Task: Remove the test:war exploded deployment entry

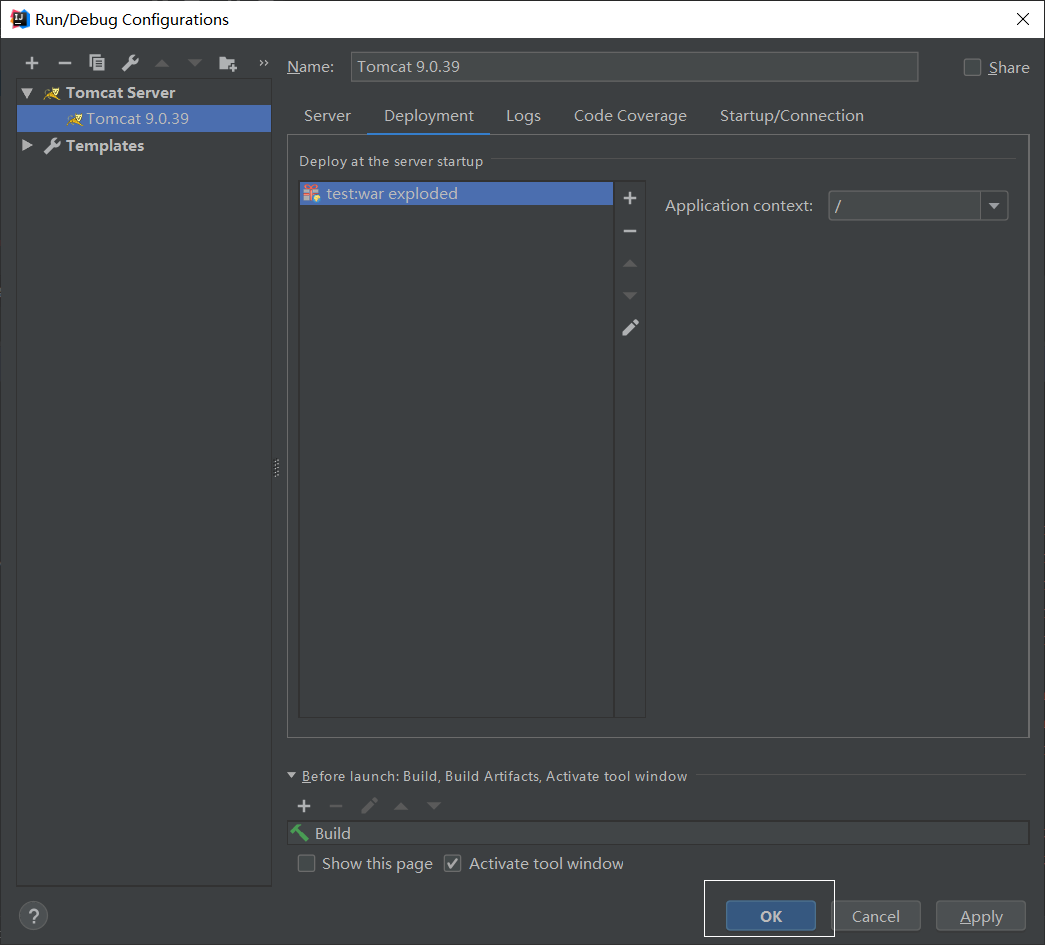Action: tap(630, 231)
